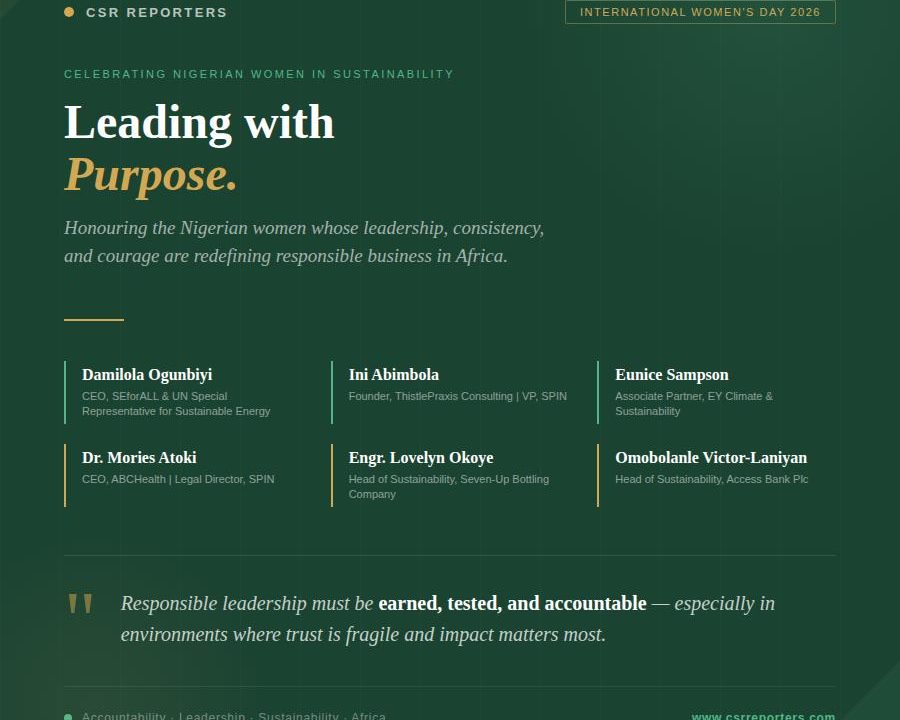Click the Omobolanle Victor-Laniyan name
This screenshot has width=900, height=720.
coord(710,458)
